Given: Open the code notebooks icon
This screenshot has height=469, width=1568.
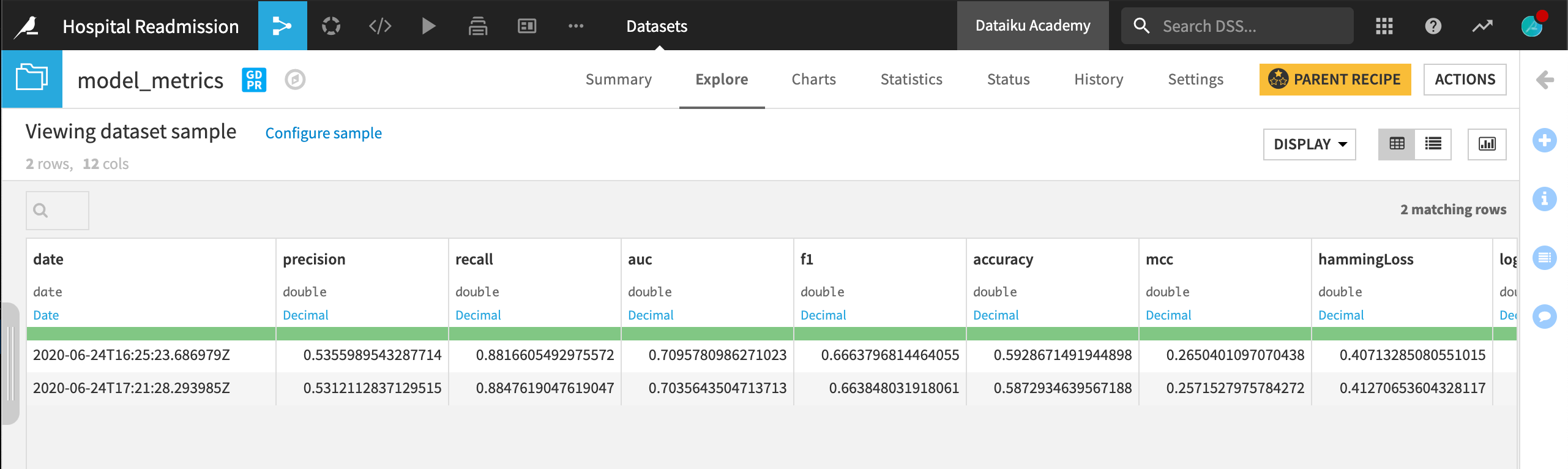Looking at the screenshot, I should click(x=380, y=26).
